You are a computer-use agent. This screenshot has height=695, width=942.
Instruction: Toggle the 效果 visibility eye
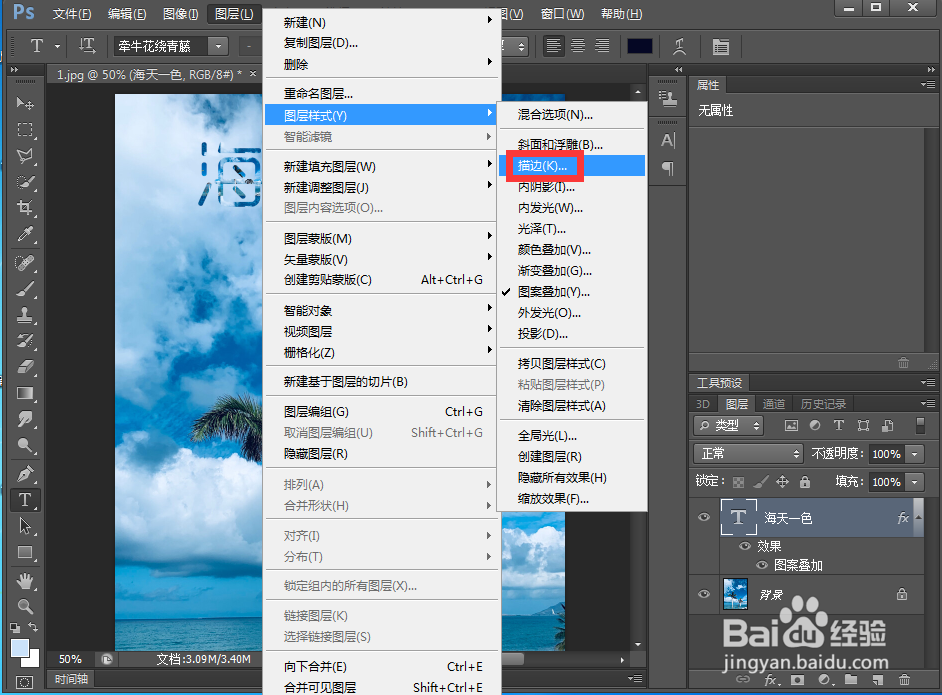(744, 546)
